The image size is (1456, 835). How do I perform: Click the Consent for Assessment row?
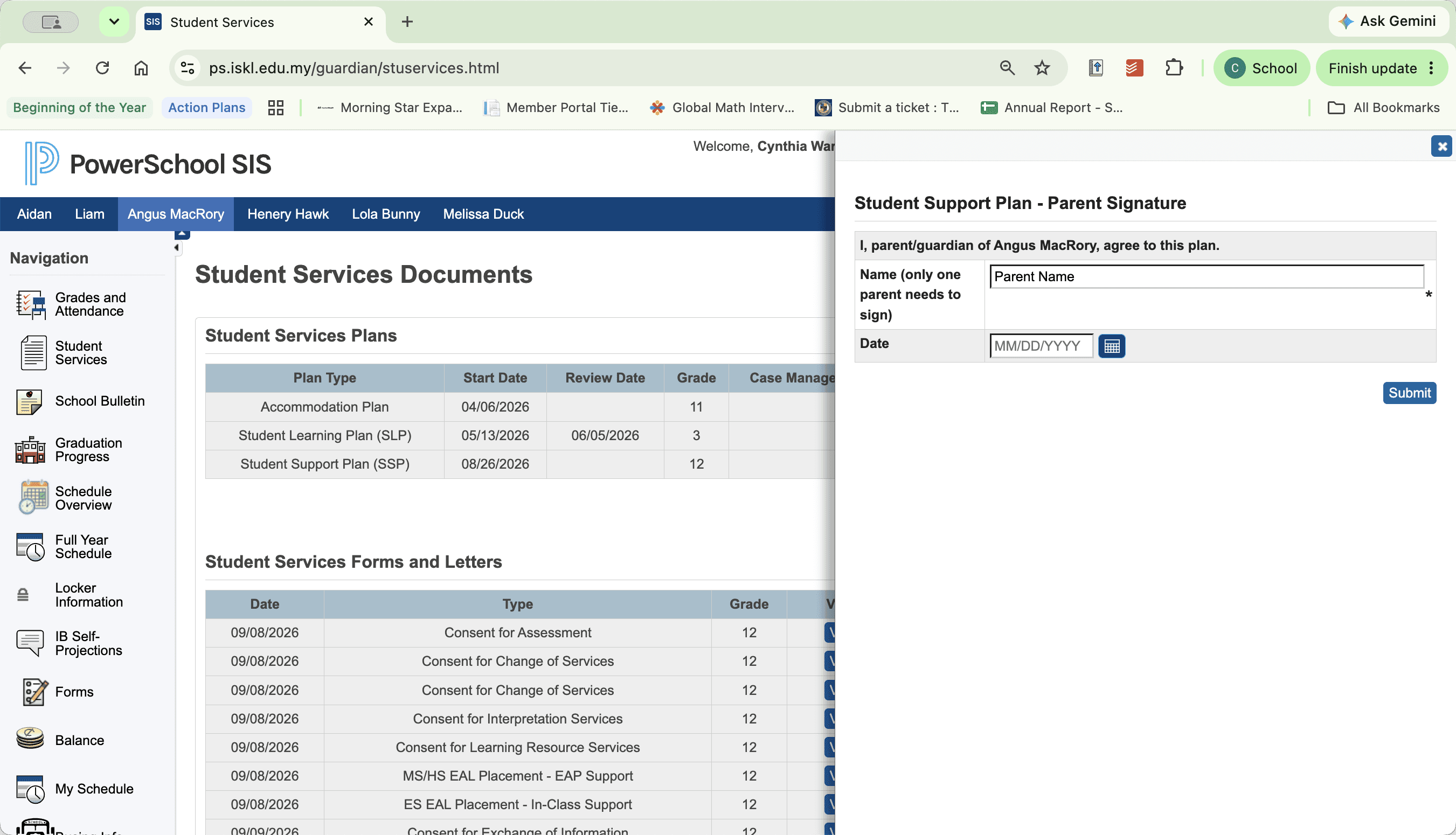click(518, 632)
